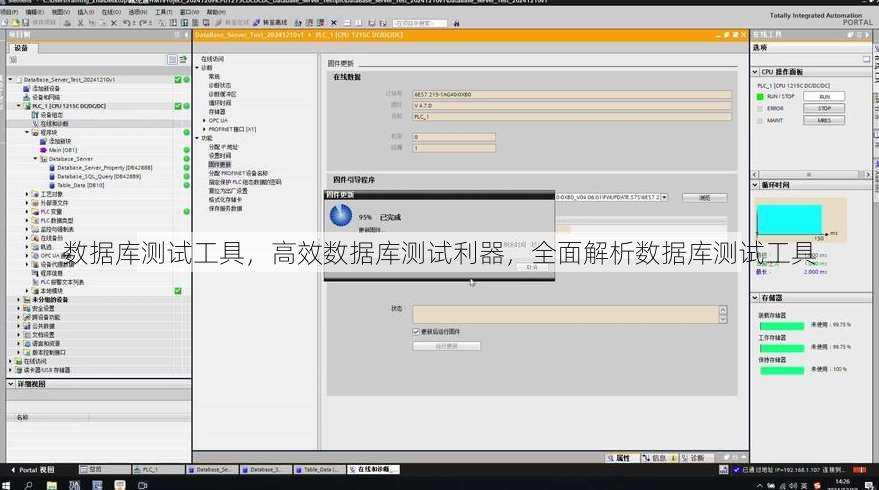Click the TIA Portal taskbar icon
The image size is (879, 490).
point(74,485)
